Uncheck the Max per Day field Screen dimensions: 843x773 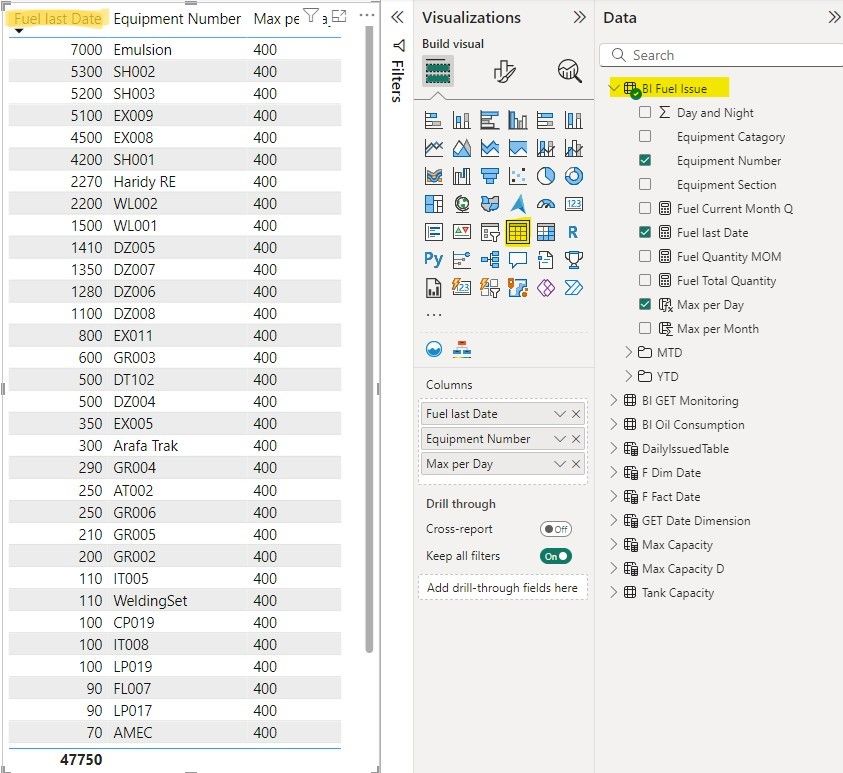click(645, 304)
